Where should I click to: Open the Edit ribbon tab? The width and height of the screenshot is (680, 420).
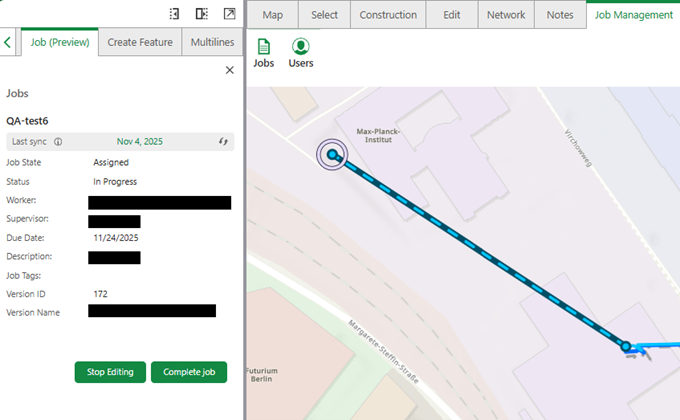[x=451, y=15]
